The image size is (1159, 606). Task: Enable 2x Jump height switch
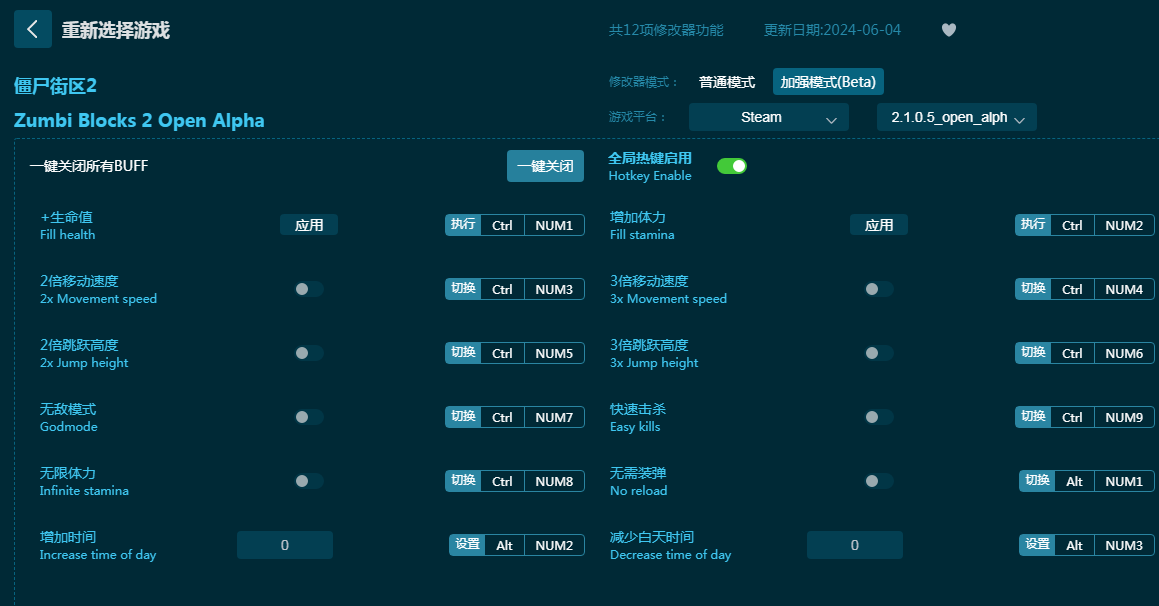pos(309,353)
